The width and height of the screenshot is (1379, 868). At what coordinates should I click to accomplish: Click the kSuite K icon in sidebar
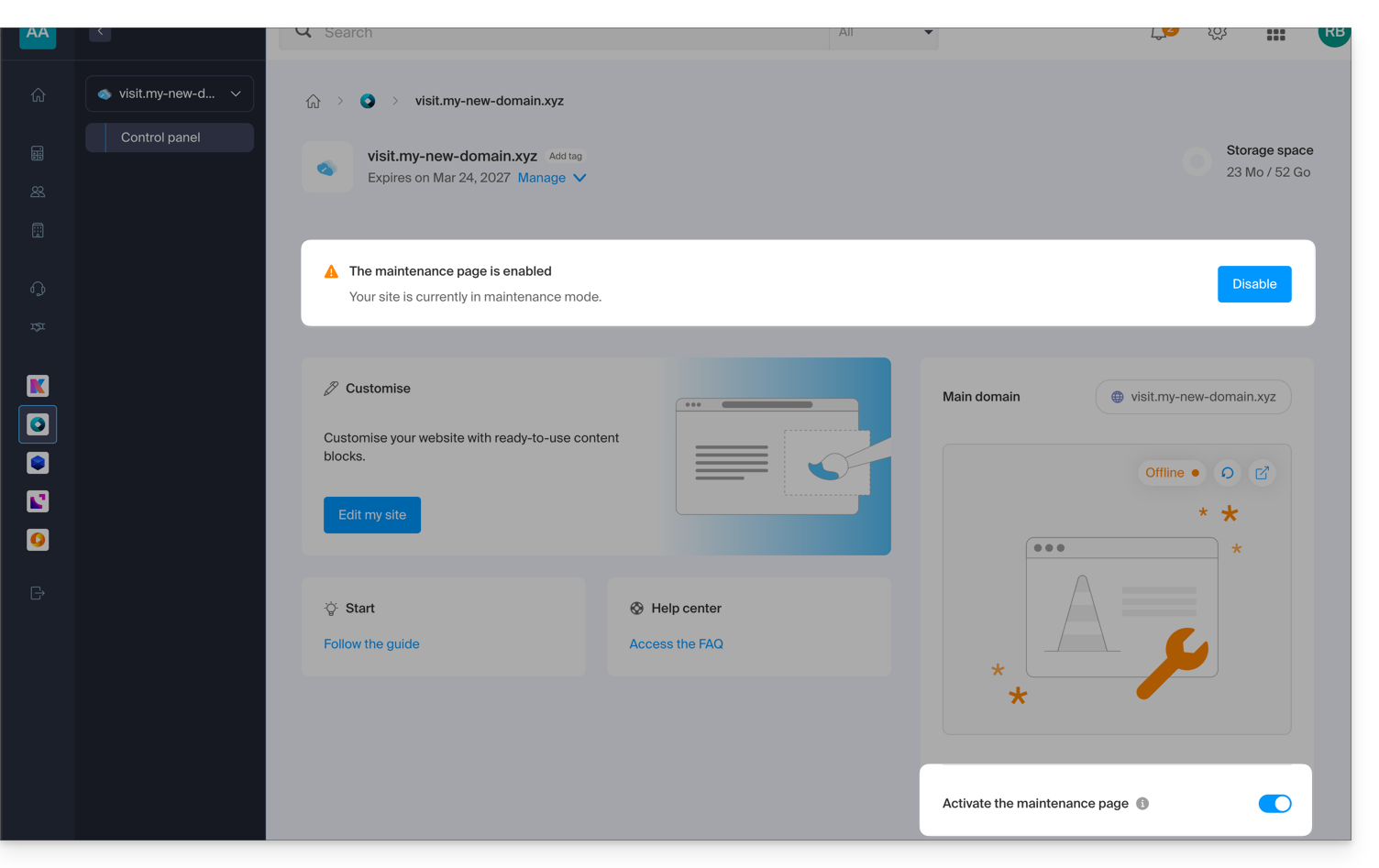click(x=38, y=386)
